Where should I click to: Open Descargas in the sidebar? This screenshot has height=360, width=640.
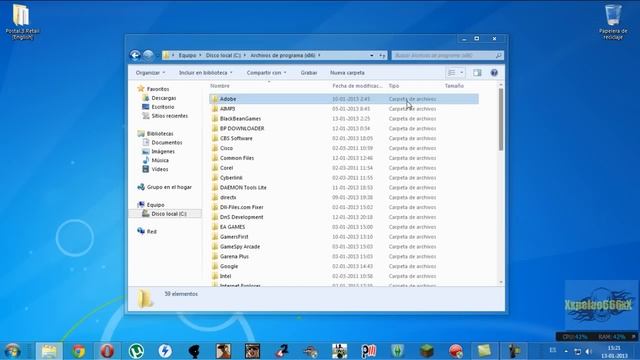coord(164,98)
